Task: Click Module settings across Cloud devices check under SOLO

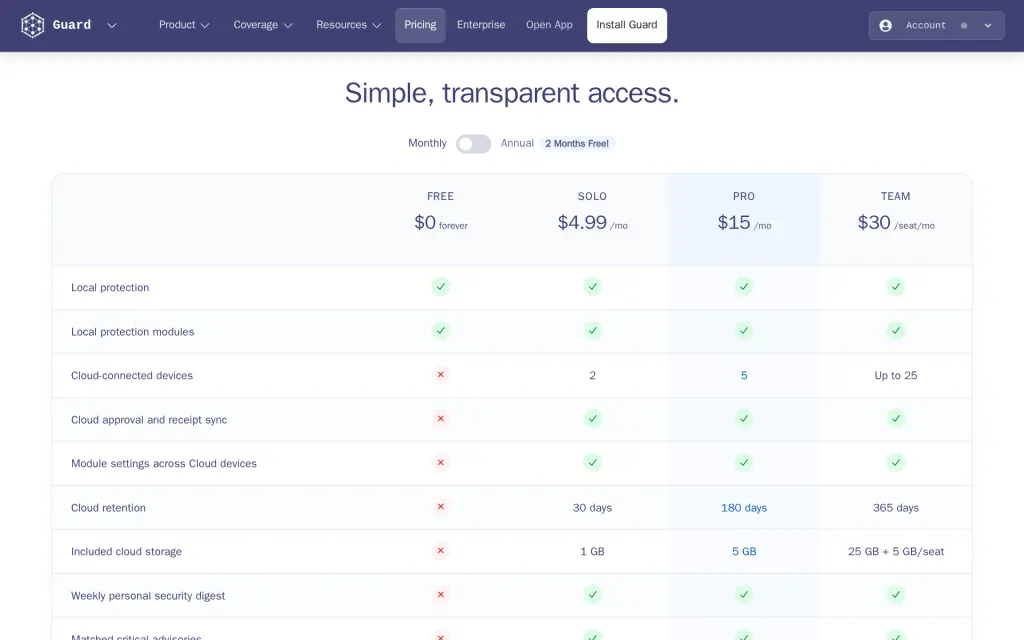Action: 592,463
